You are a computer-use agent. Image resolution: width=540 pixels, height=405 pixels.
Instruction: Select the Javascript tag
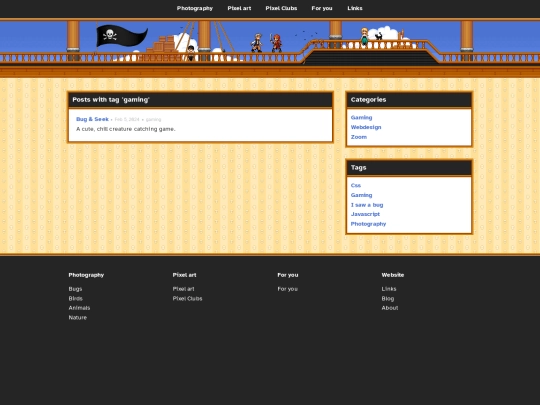coord(365,214)
